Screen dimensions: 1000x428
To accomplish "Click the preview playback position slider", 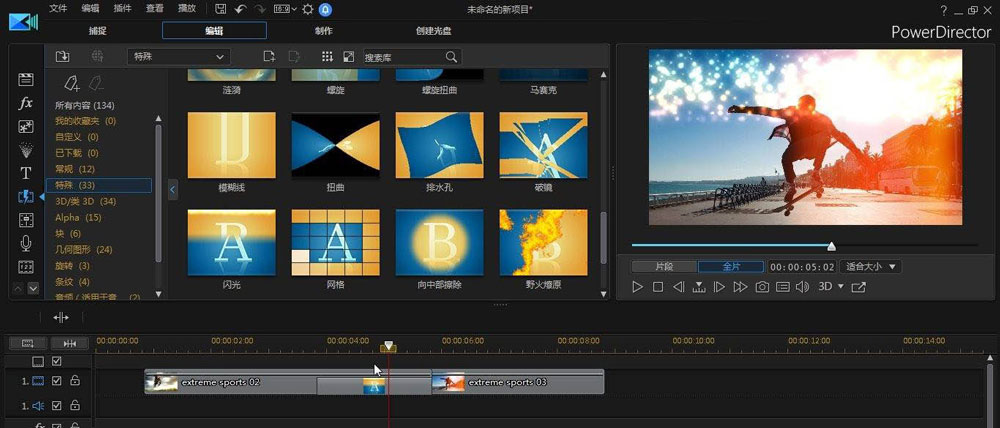I will point(832,246).
